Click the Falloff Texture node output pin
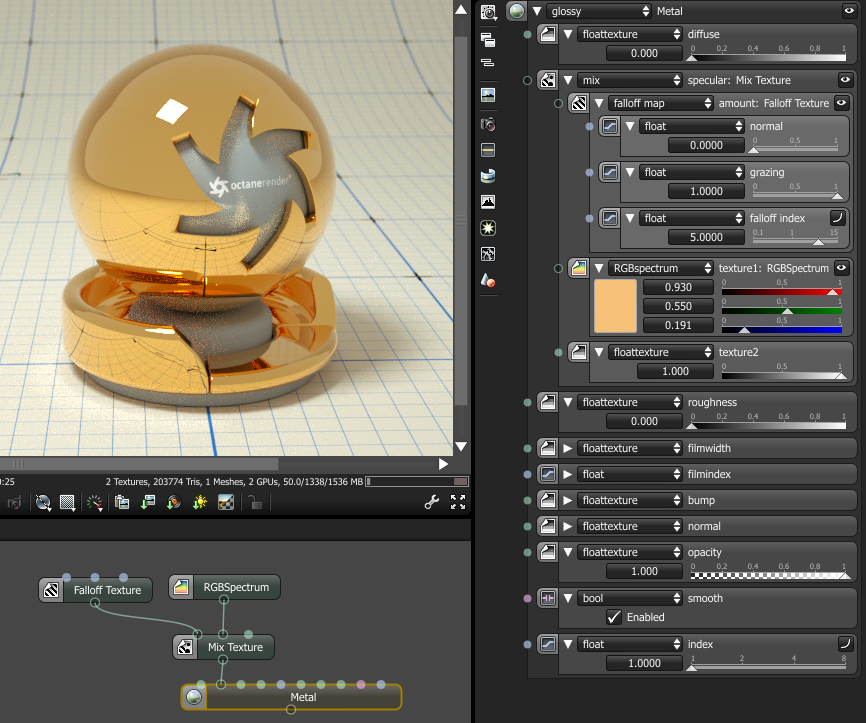Screen dimensions: 866x723 pyautogui.click(x=95, y=603)
